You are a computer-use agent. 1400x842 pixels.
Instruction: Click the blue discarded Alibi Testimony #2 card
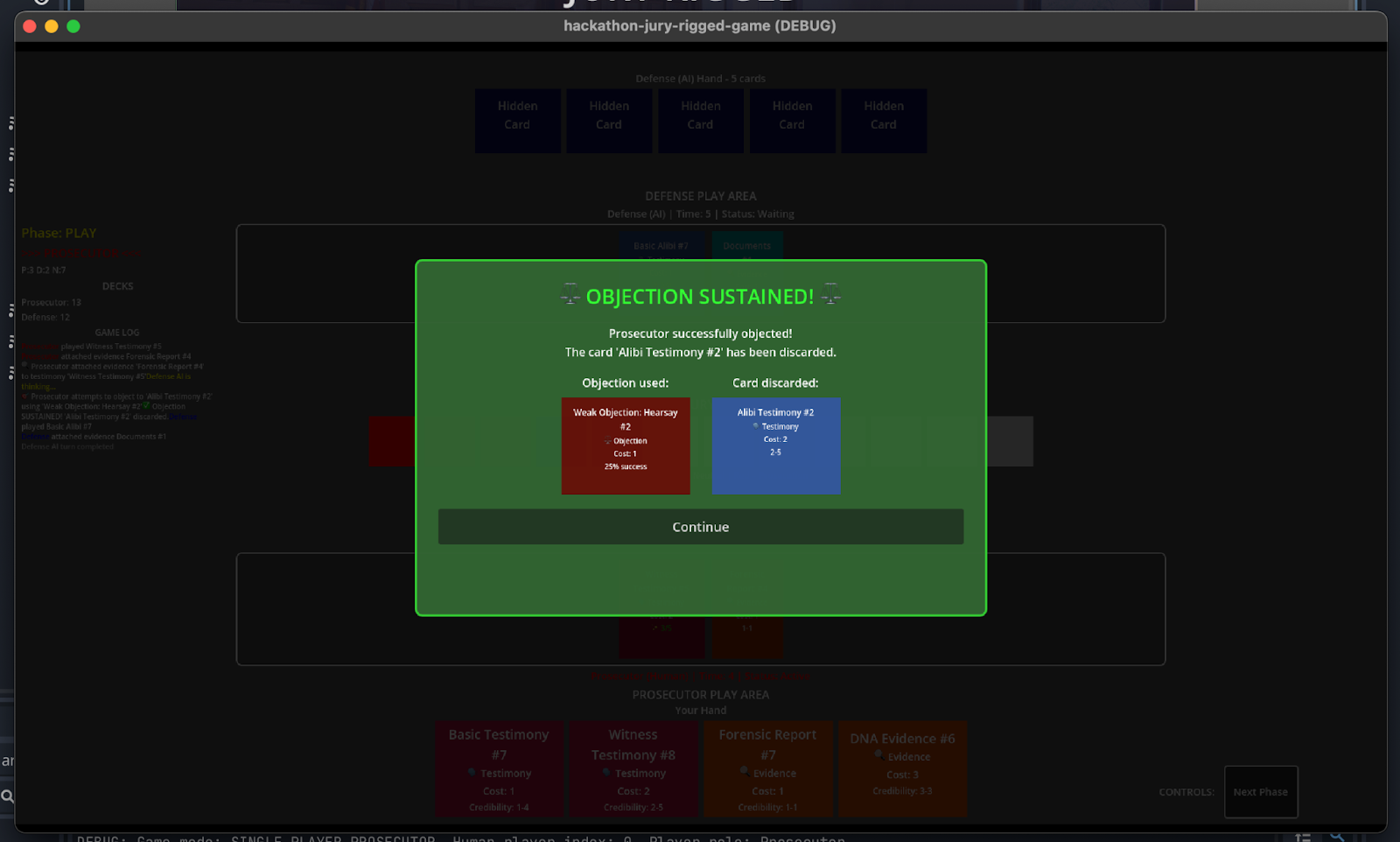(775, 446)
